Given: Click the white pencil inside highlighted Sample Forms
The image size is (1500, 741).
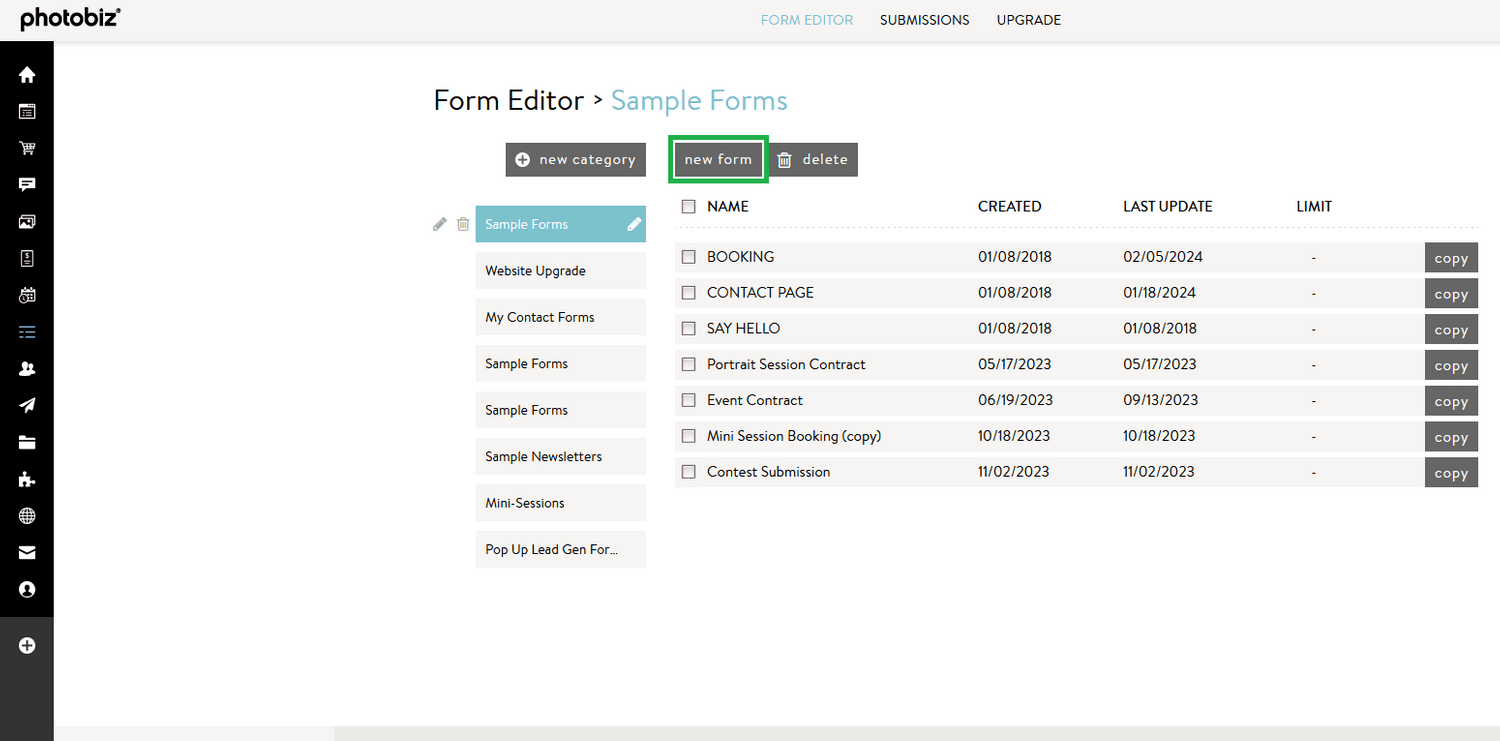Looking at the screenshot, I should [634, 224].
